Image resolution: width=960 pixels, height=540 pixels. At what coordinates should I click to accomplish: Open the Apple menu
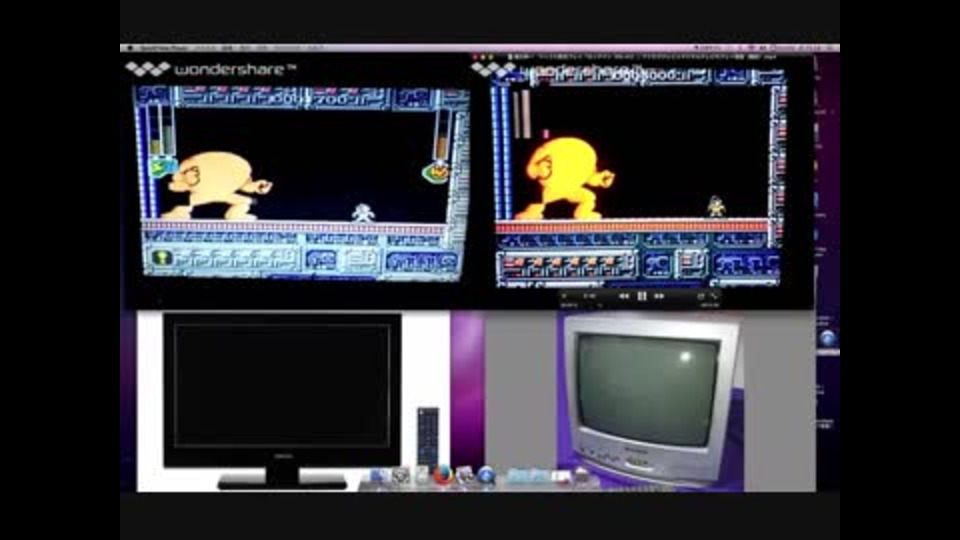coord(130,48)
